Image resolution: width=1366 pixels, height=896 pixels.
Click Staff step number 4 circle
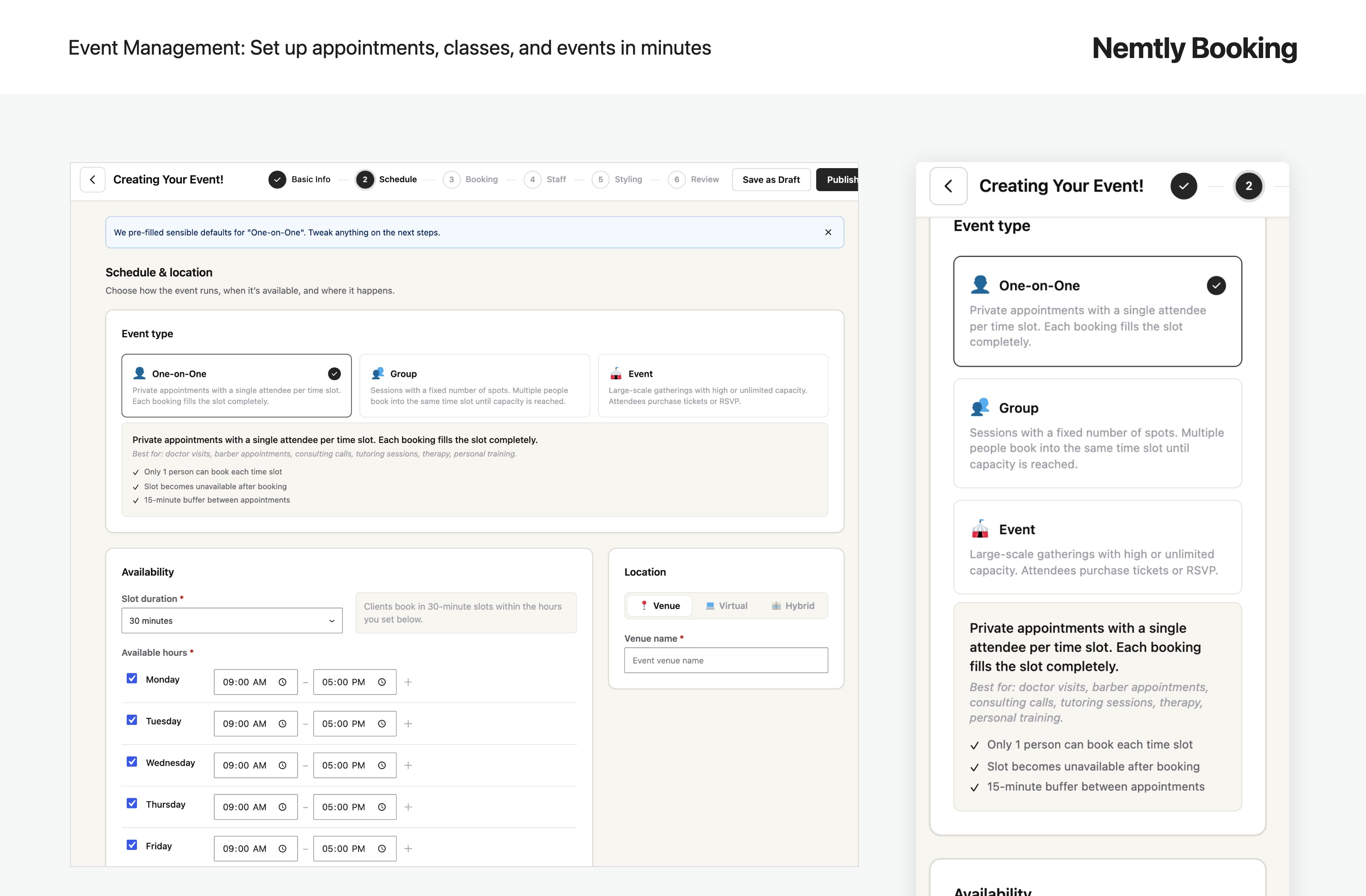[532, 180]
